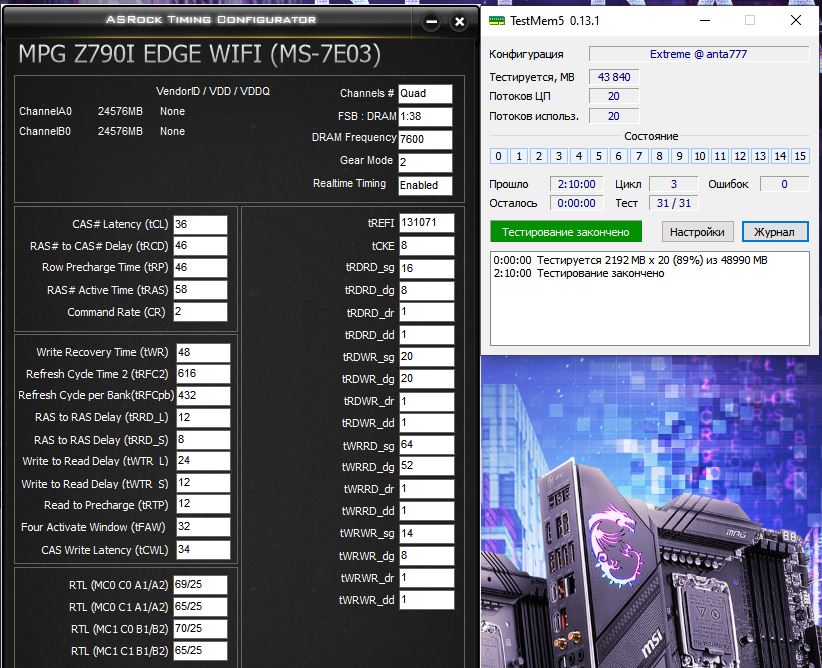Click the CAS# Latency (tCL) field

200,224
